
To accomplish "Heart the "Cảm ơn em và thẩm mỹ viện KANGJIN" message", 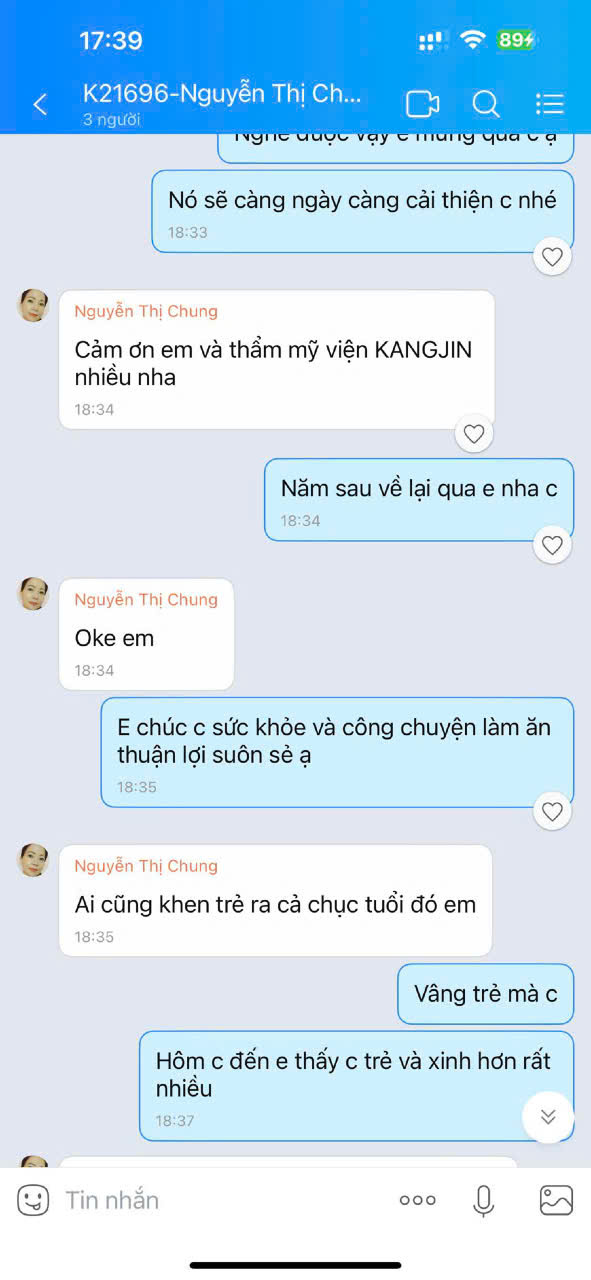I will pyautogui.click(x=474, y=434).
